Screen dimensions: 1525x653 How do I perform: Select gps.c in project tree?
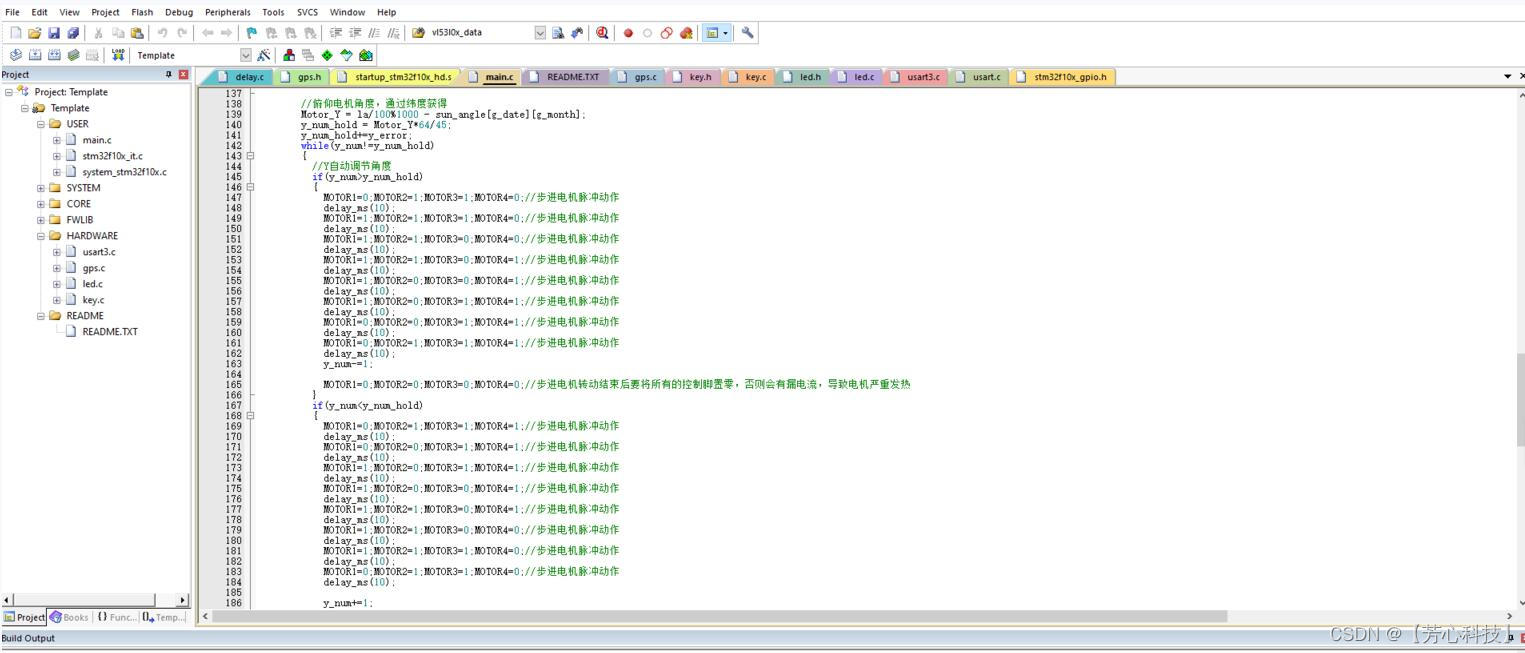pos(93,268)
